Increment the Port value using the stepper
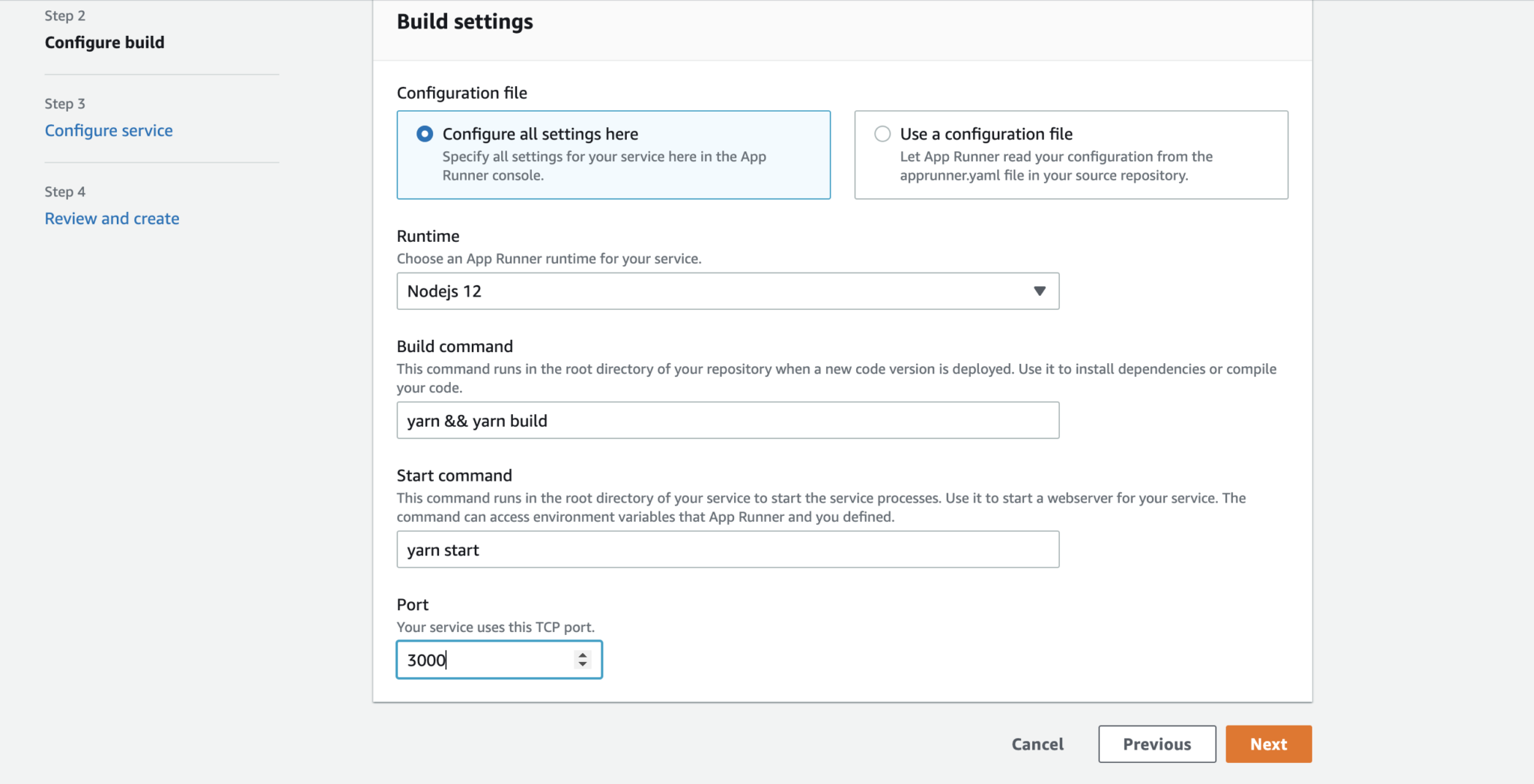This screenshot has width=1534, height=784. 582,654
